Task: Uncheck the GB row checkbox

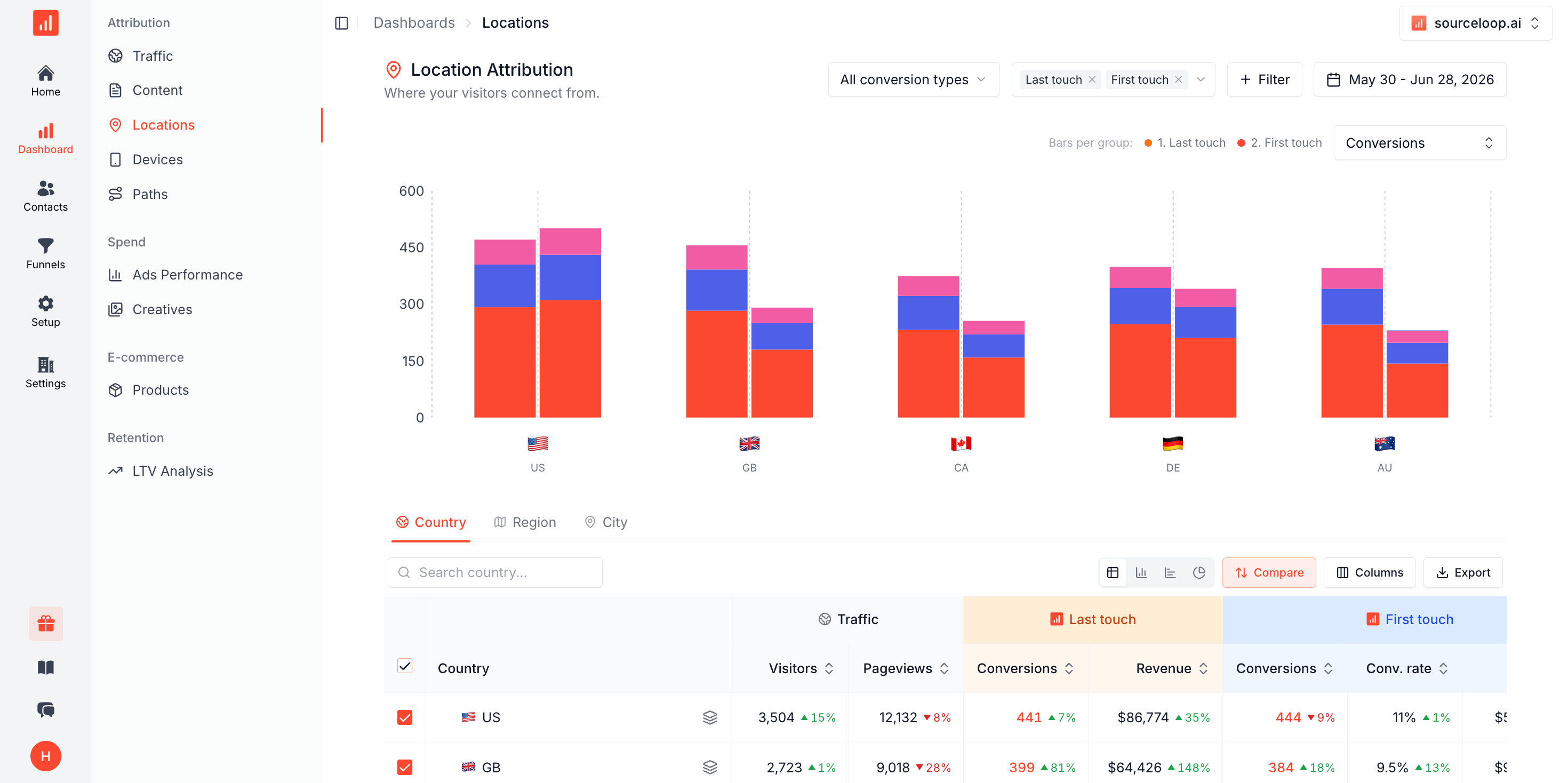Action: pos(405,767)
